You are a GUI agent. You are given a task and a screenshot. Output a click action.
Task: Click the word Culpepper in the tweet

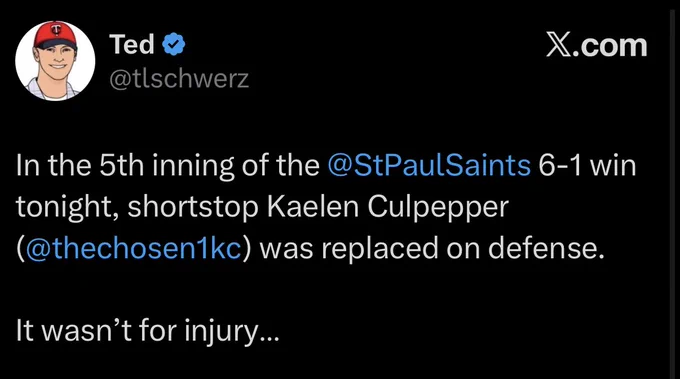tap(438, 209)
